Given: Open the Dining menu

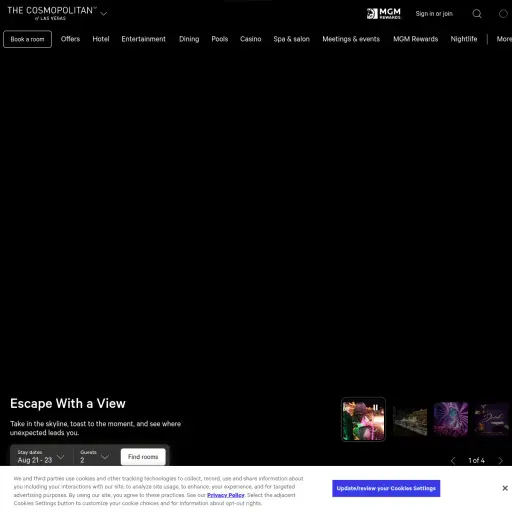Looking at the screenshot, I should 189,39.
